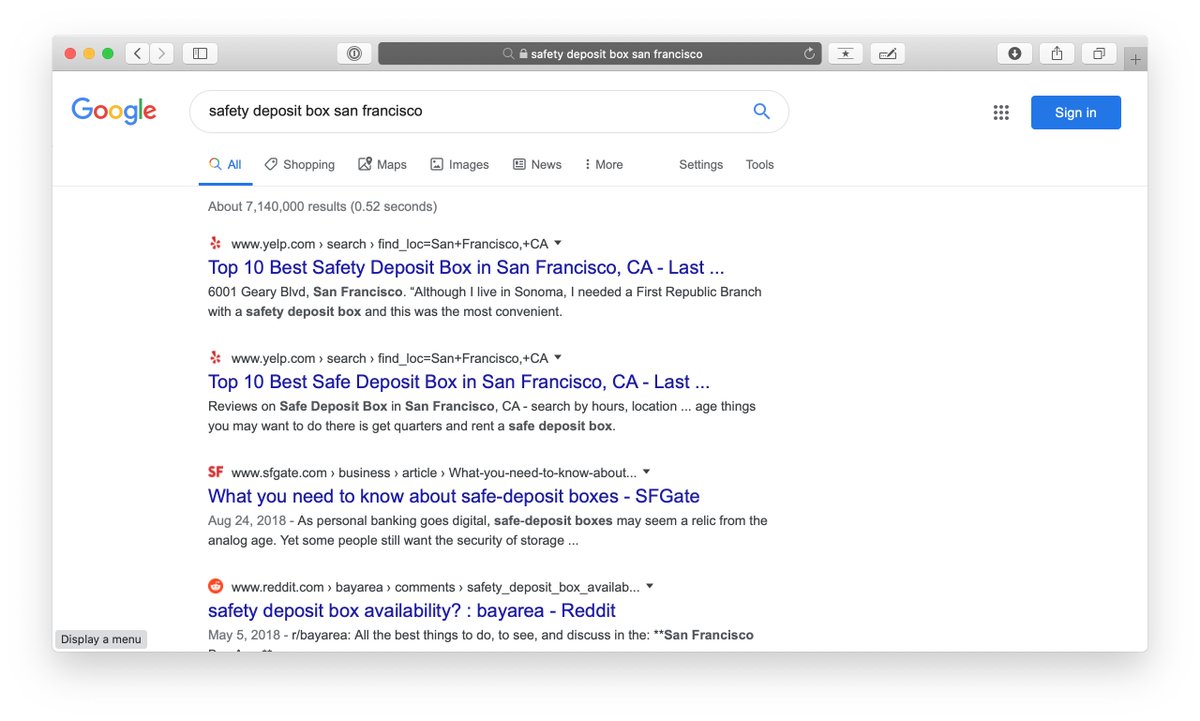This screenshot has height=721, width=1200.
Task: Open the SFGate safe-deposit boxes article
Action: point(454,496)
